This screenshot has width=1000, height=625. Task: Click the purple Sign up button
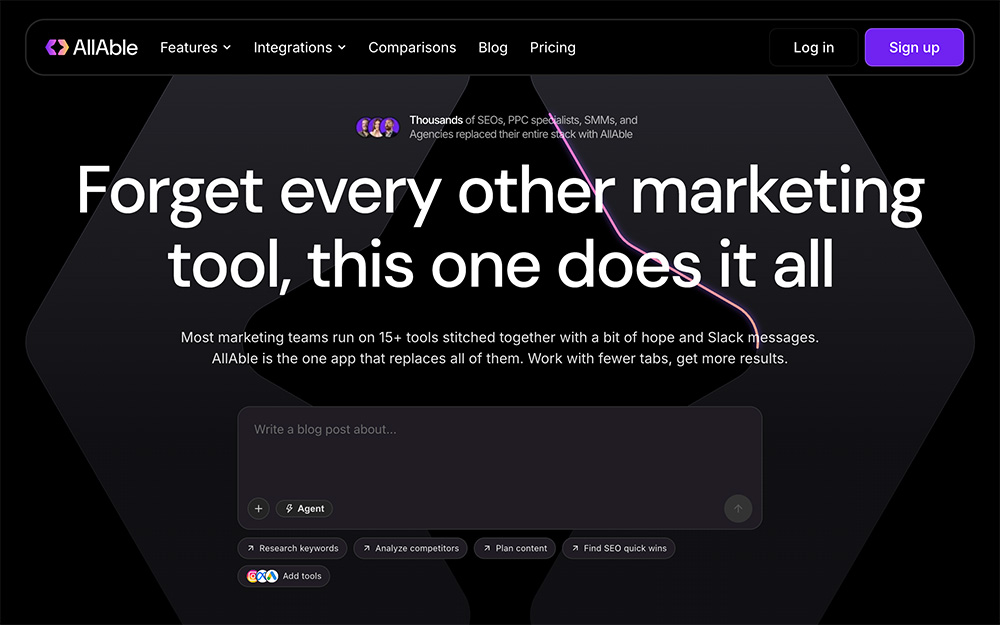(x=914, y=47)
